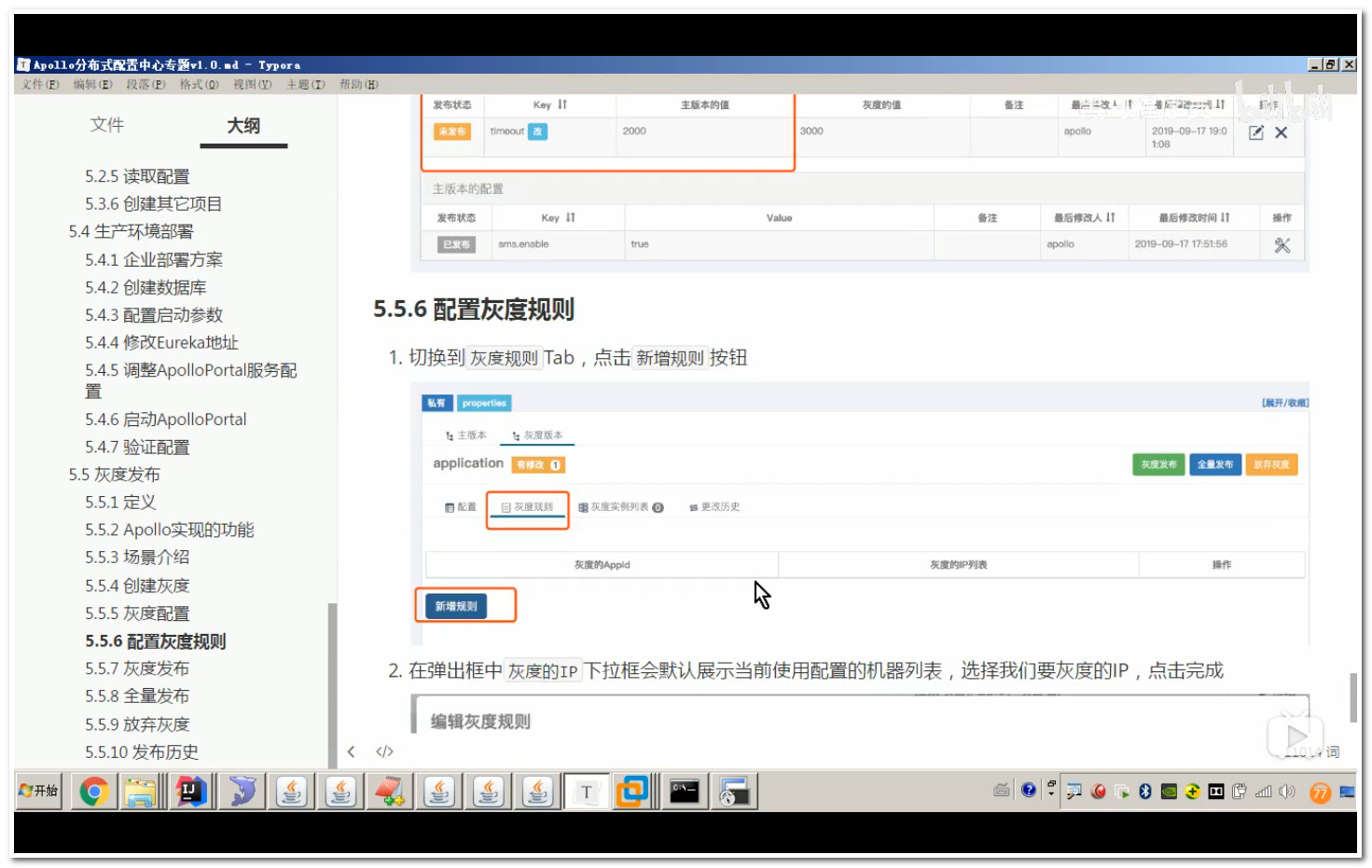Switch sidebar to the 文件 tab
Viewport: 1372px width, 868px height.
(x=106, y=125)
